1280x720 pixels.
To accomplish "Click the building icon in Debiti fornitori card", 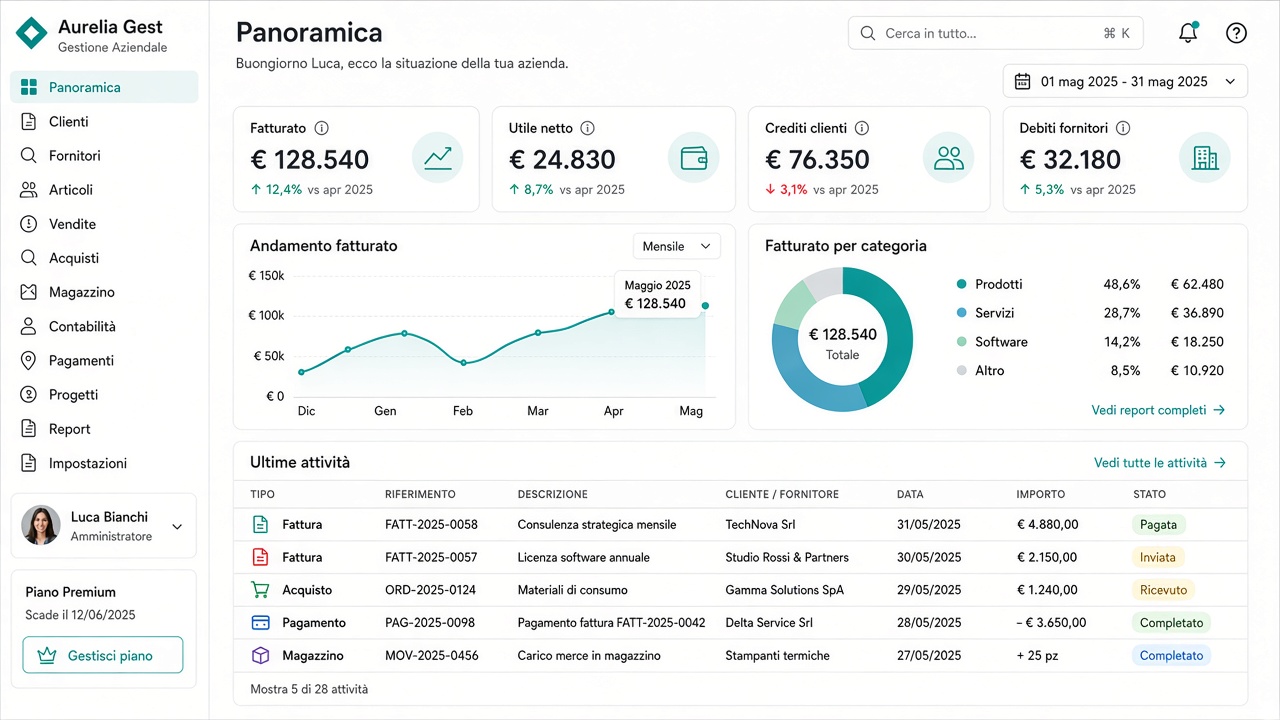I will 1205,158.
